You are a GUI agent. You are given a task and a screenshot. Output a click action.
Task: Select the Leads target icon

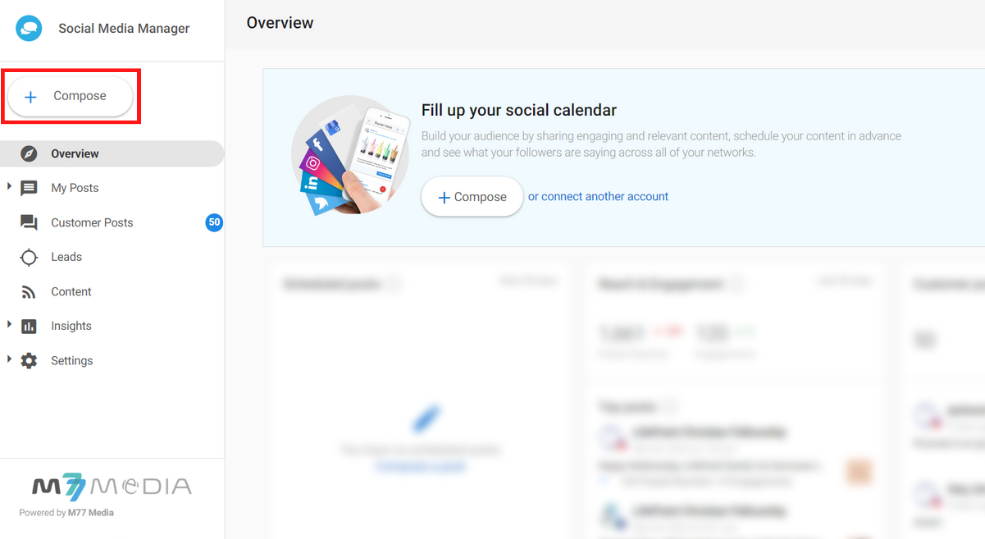29,257
